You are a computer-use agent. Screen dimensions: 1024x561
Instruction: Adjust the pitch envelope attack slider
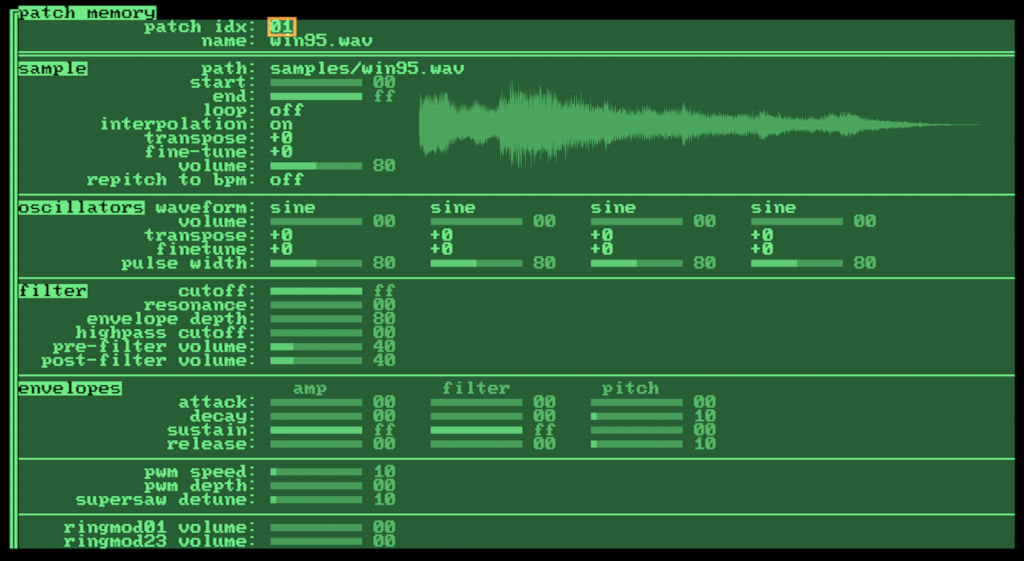pos(637,402)
